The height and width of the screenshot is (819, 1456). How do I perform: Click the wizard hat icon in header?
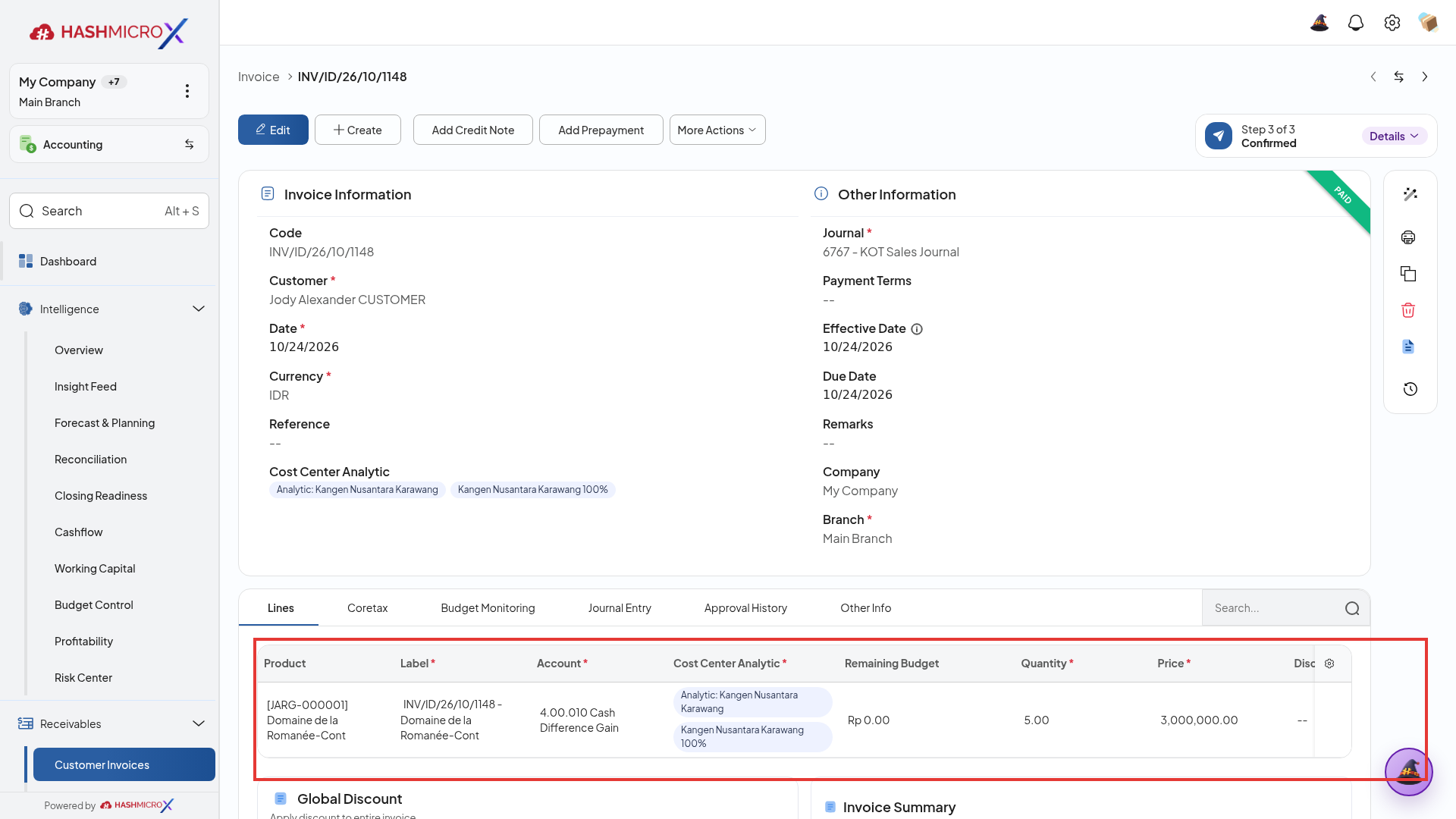(1319, 23)
